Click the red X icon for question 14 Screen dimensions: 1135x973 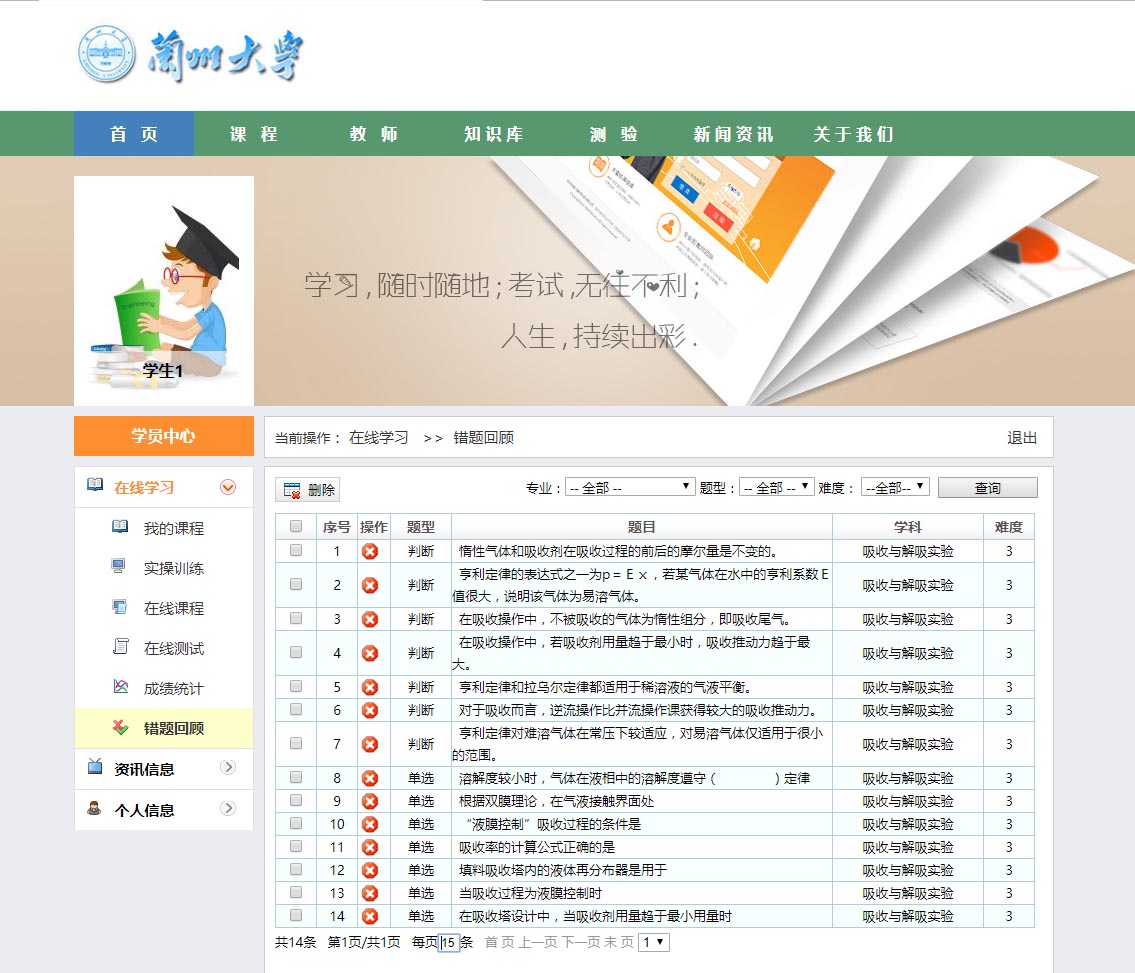coord(370,916)
